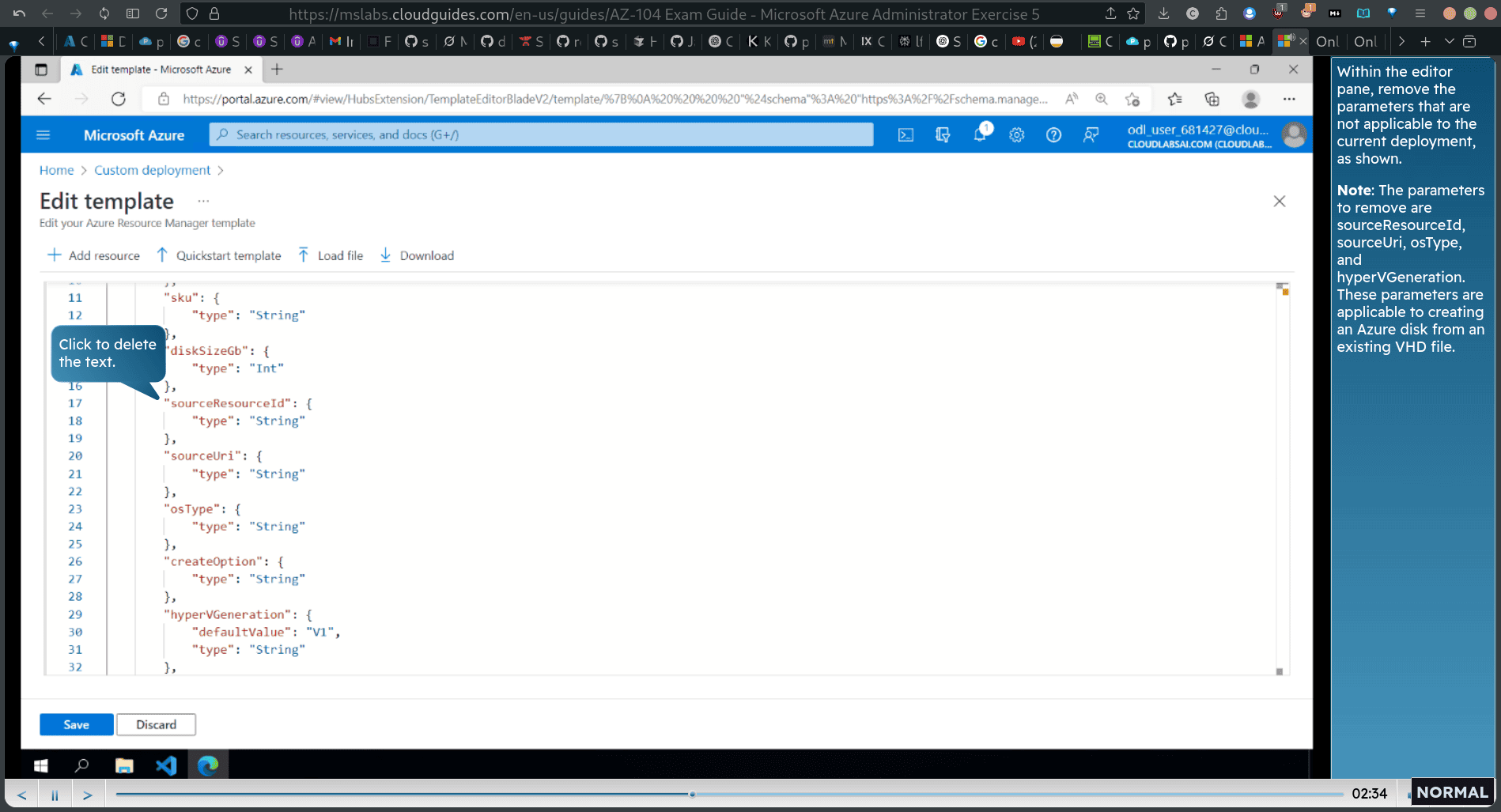The image size is (1501, 812).
Task: Click Download in the template toolbar
Action: click(x=417, y=255)
